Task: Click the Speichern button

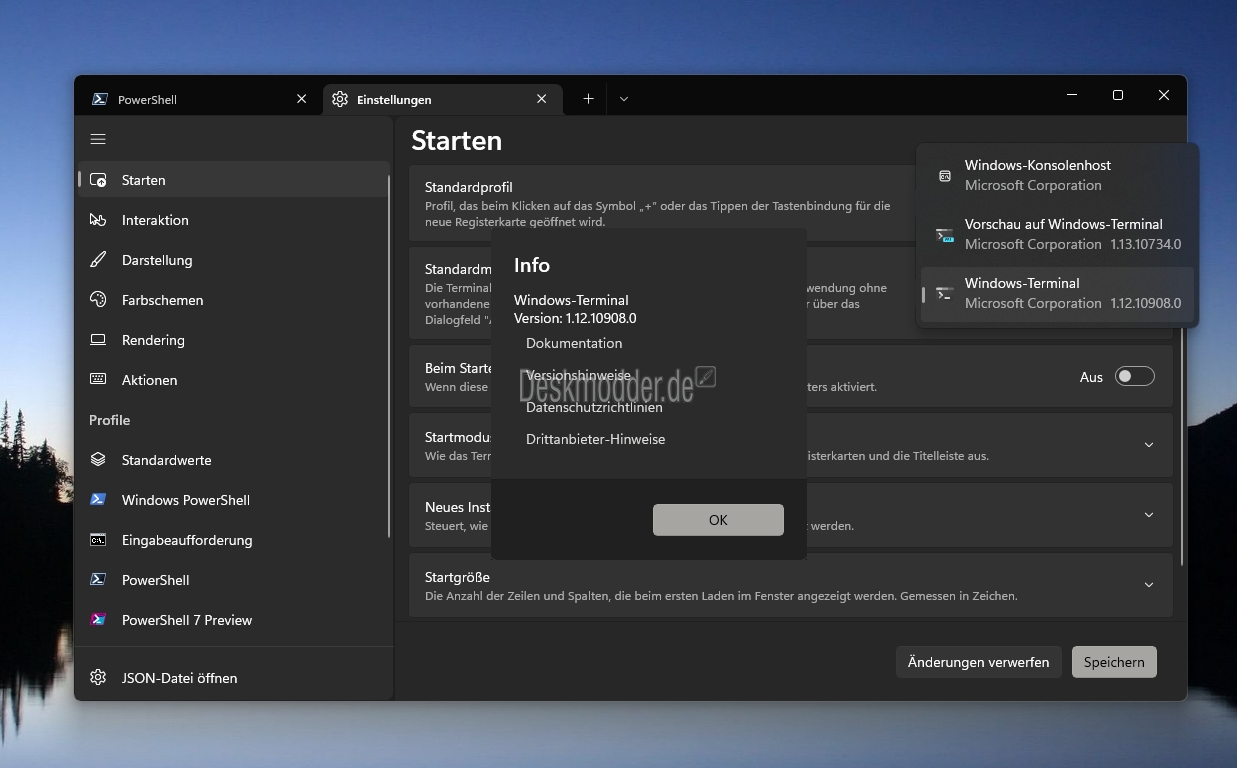Action: point(1114,662)
